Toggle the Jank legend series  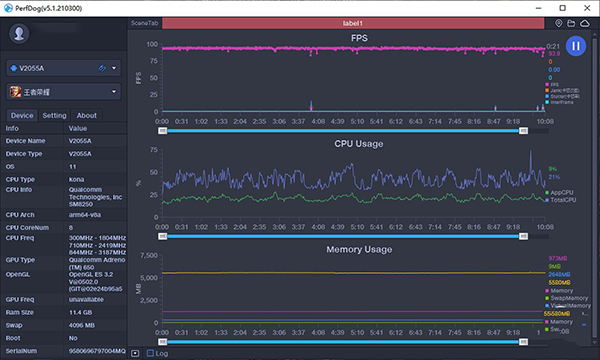[562, 91]
